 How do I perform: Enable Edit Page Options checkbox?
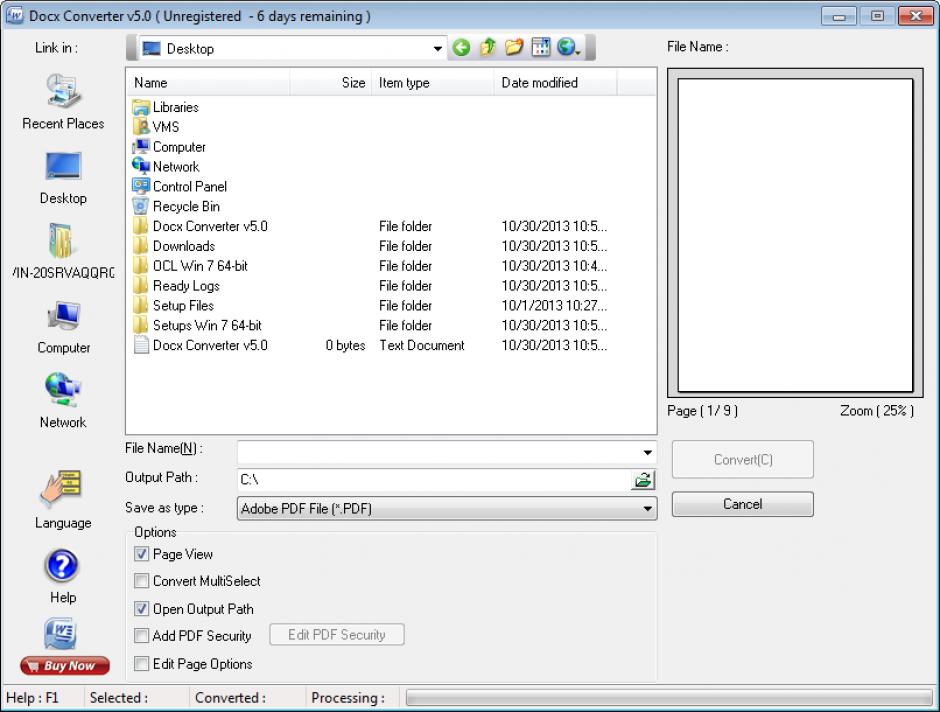[141, 663]
